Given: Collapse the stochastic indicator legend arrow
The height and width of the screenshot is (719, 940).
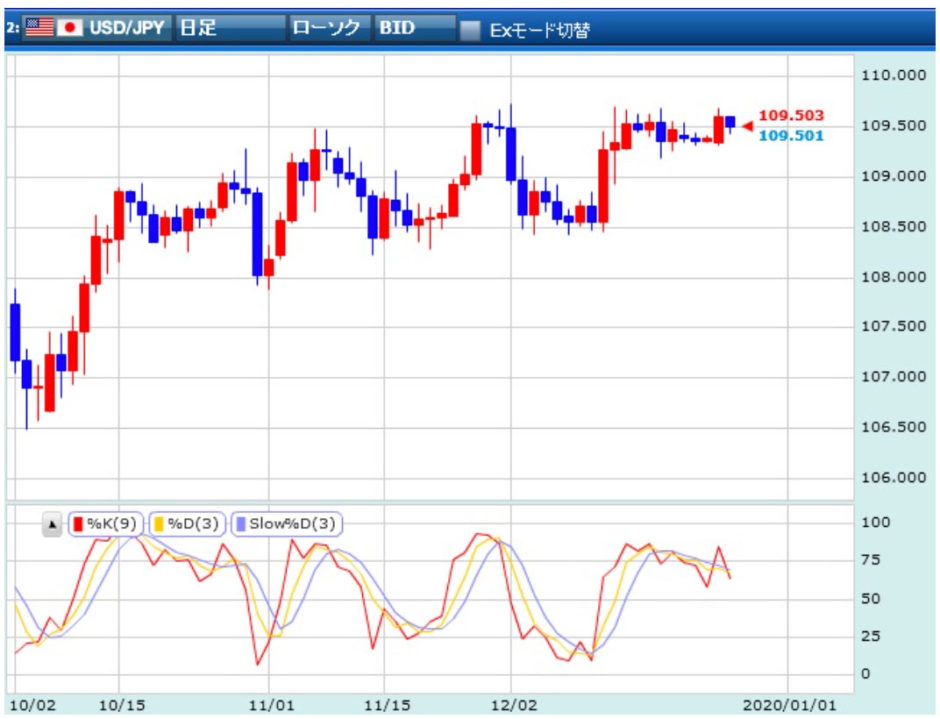Looking at the screenshot, I should 52,525.
